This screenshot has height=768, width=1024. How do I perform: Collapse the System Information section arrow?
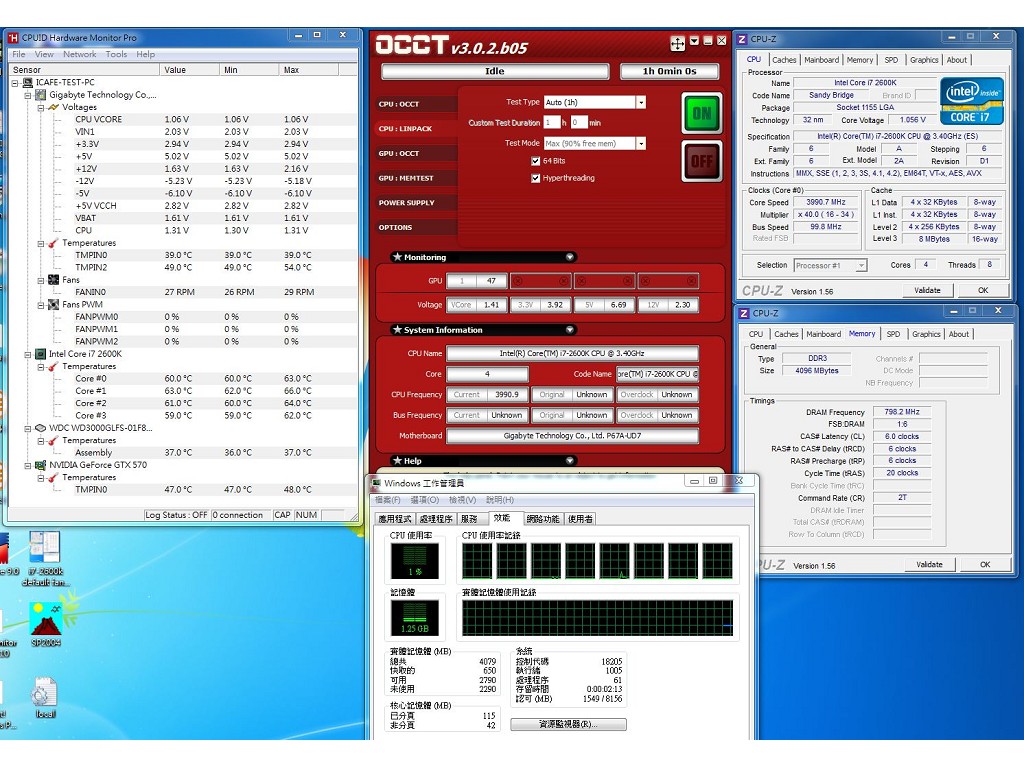tap(569, 330)
